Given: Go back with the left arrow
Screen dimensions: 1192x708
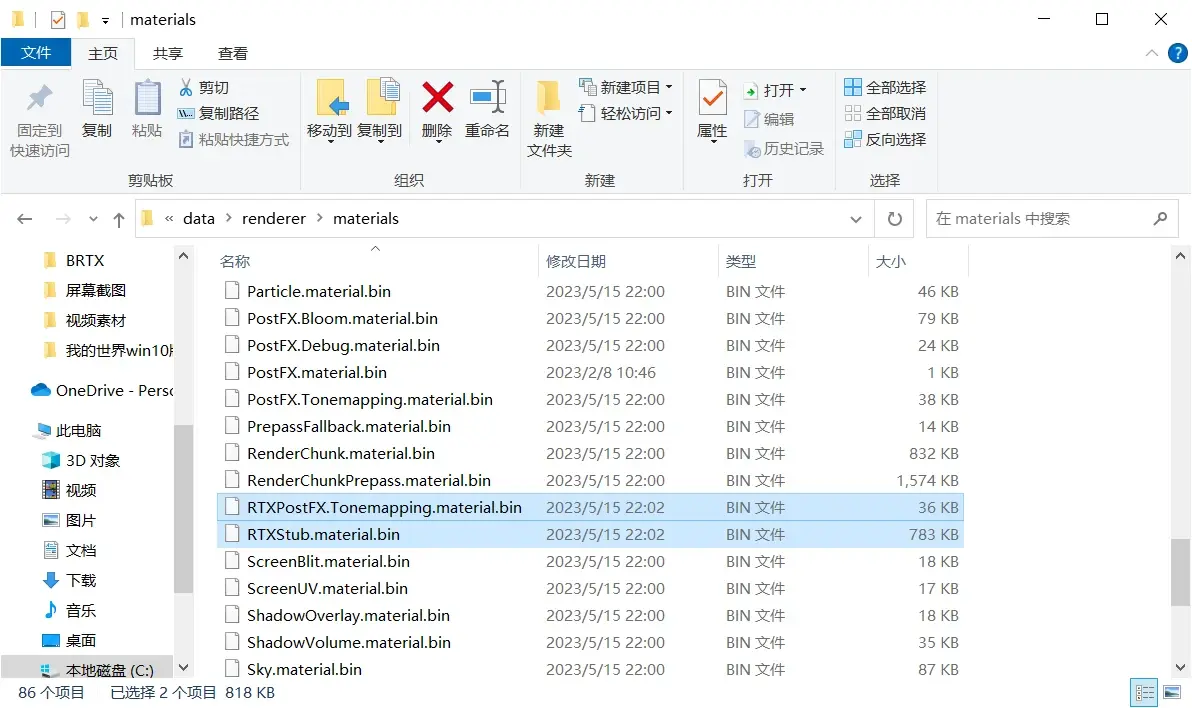Looking at the screenshot, I should point(24,219).
